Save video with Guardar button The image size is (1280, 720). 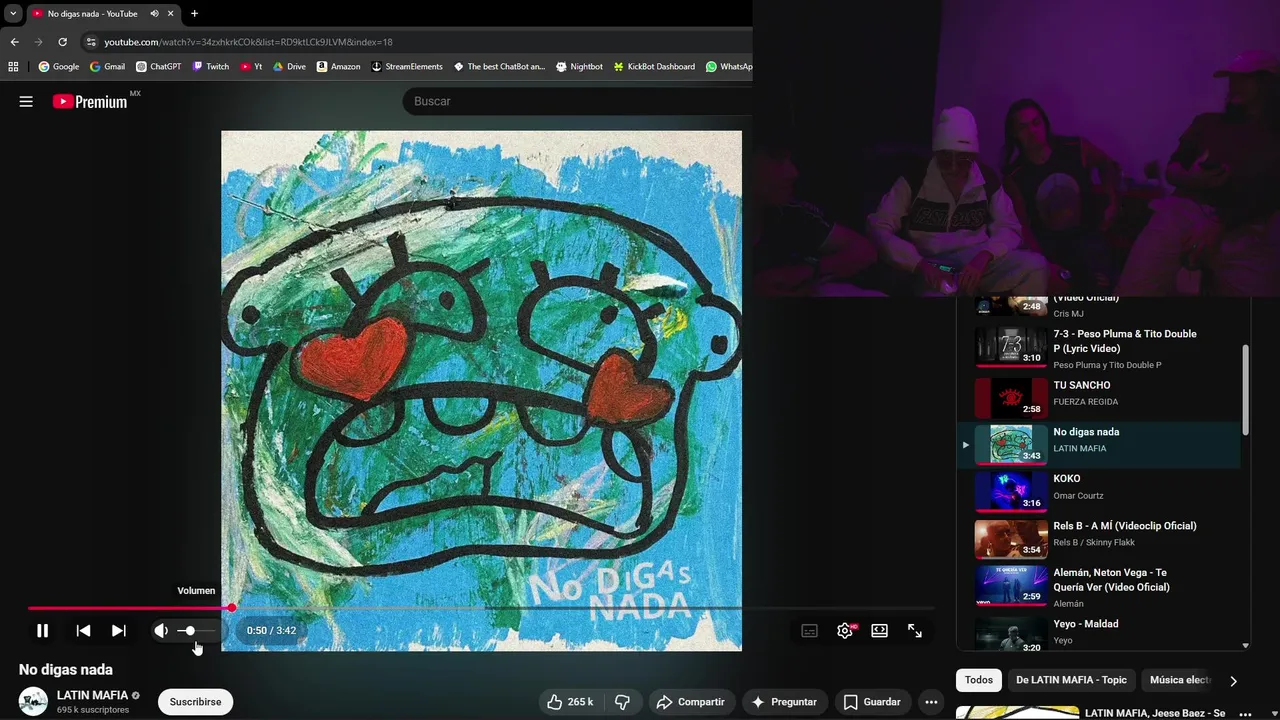pos(871,702)
